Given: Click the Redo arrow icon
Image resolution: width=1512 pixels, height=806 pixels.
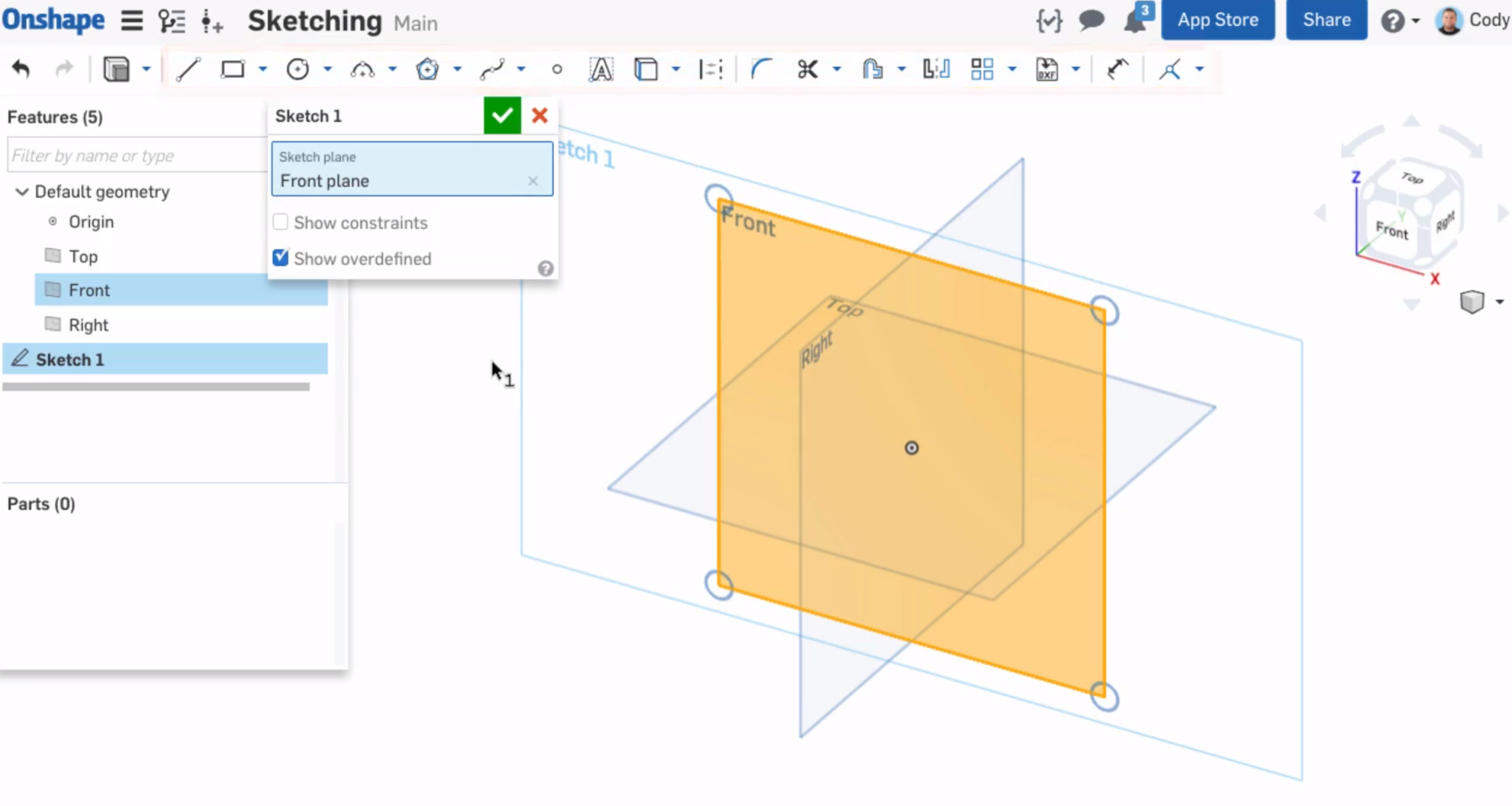Looking at the screenshot, I should point(65,69).
